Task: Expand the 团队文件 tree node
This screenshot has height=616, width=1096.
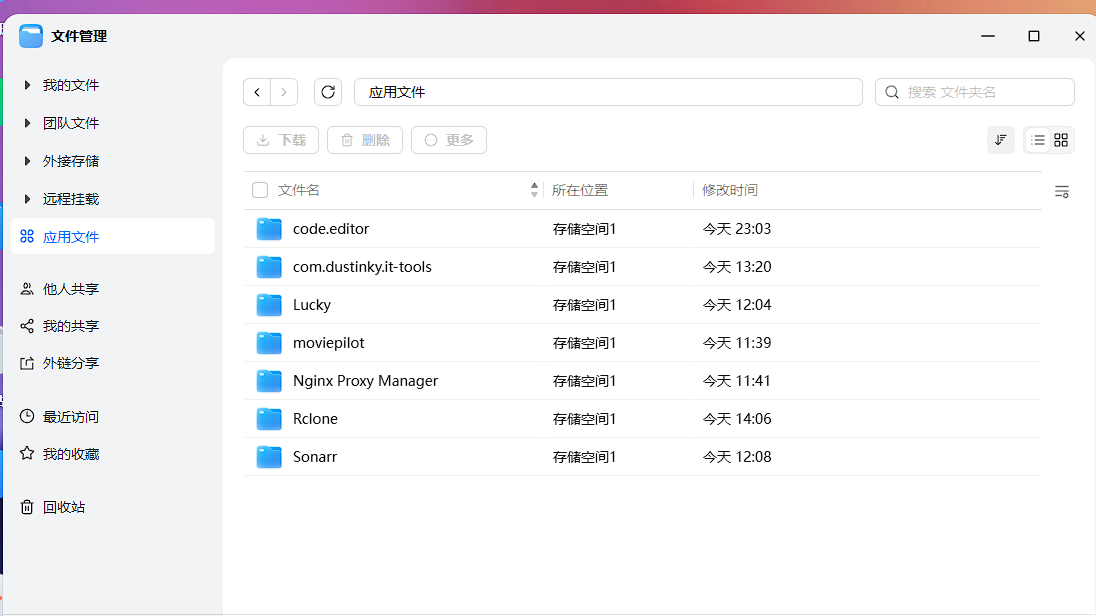Action: coord(27,123)
